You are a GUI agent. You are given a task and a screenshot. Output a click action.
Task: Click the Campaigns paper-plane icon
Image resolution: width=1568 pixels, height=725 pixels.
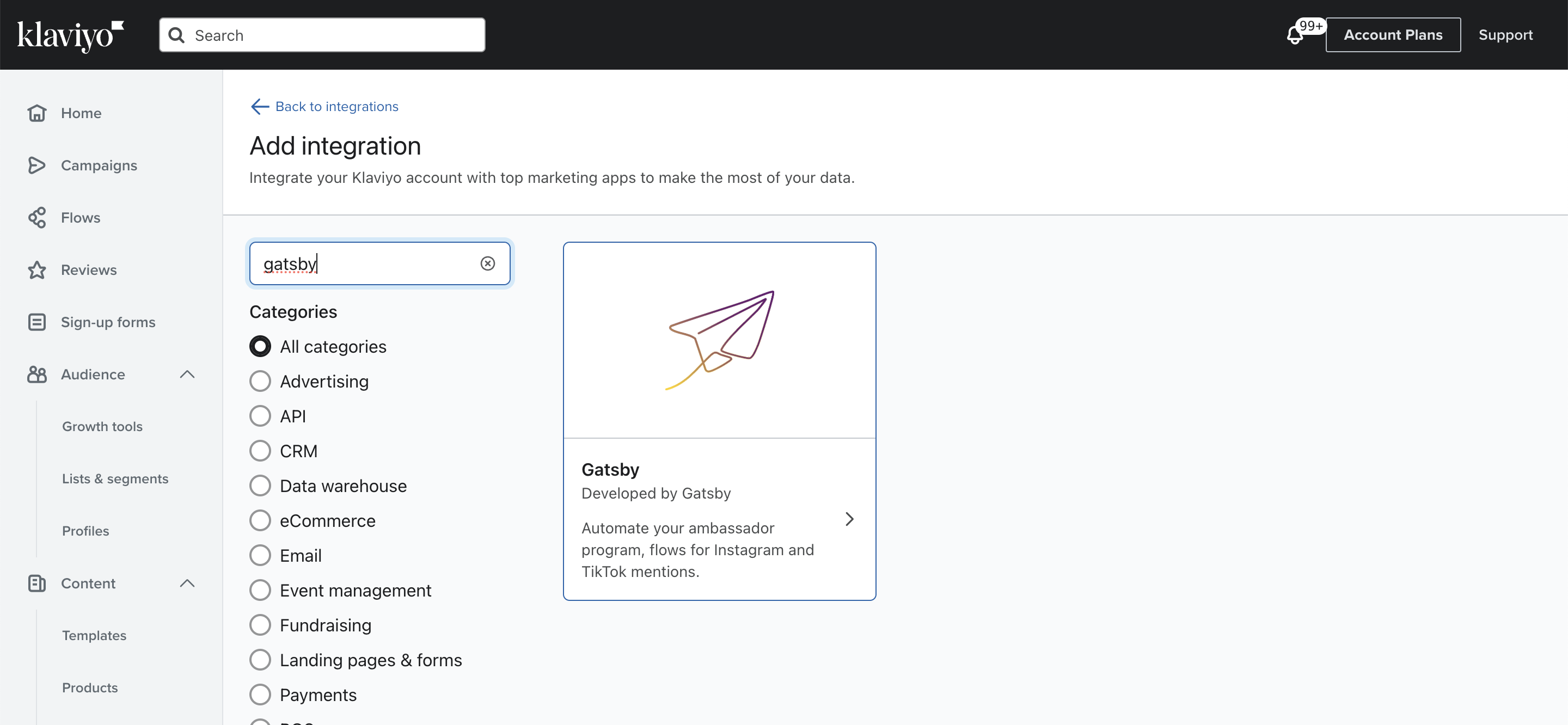[36, 165]
